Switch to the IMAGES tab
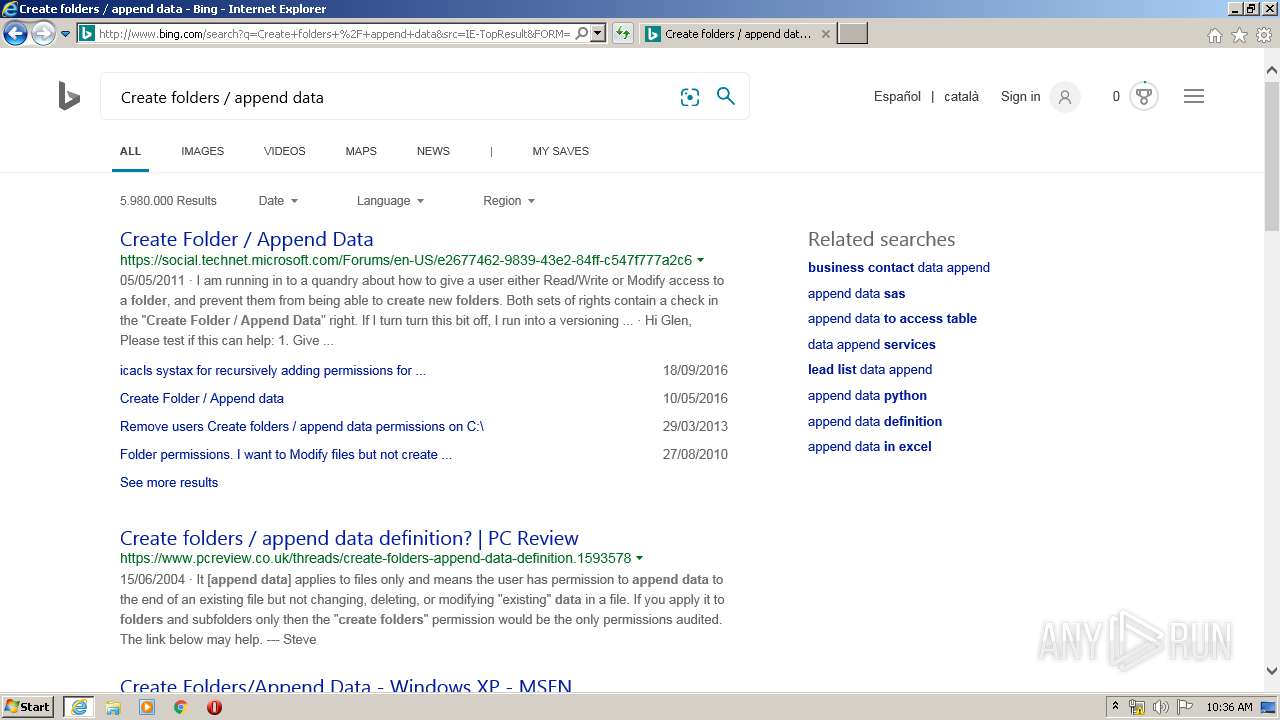The width and height of the screenshot is (1280, 720). (x=202, y=151)
